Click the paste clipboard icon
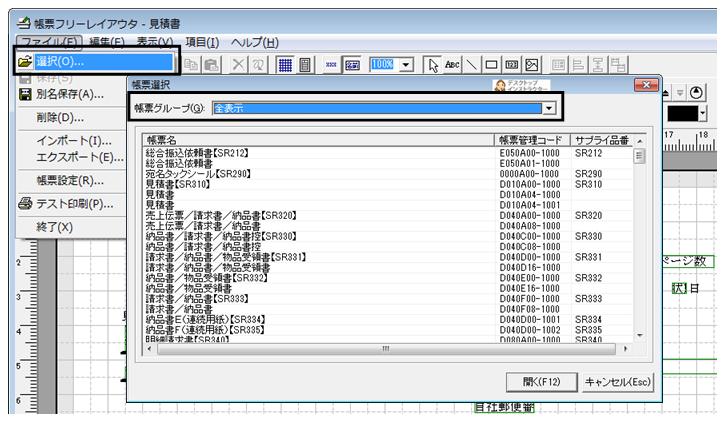Screen dimensions: 726x428 coord(212,65)
